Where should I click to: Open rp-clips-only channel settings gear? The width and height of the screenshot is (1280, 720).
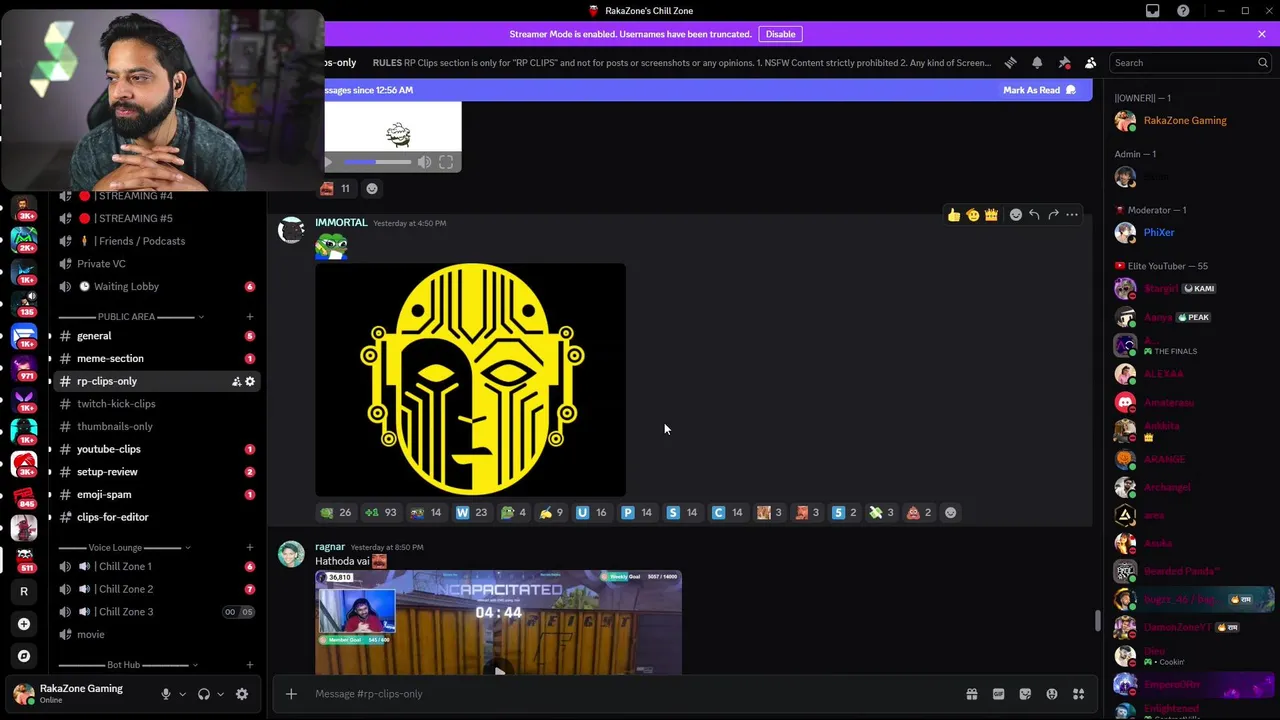pyautogui.click(x=250, y=381)
